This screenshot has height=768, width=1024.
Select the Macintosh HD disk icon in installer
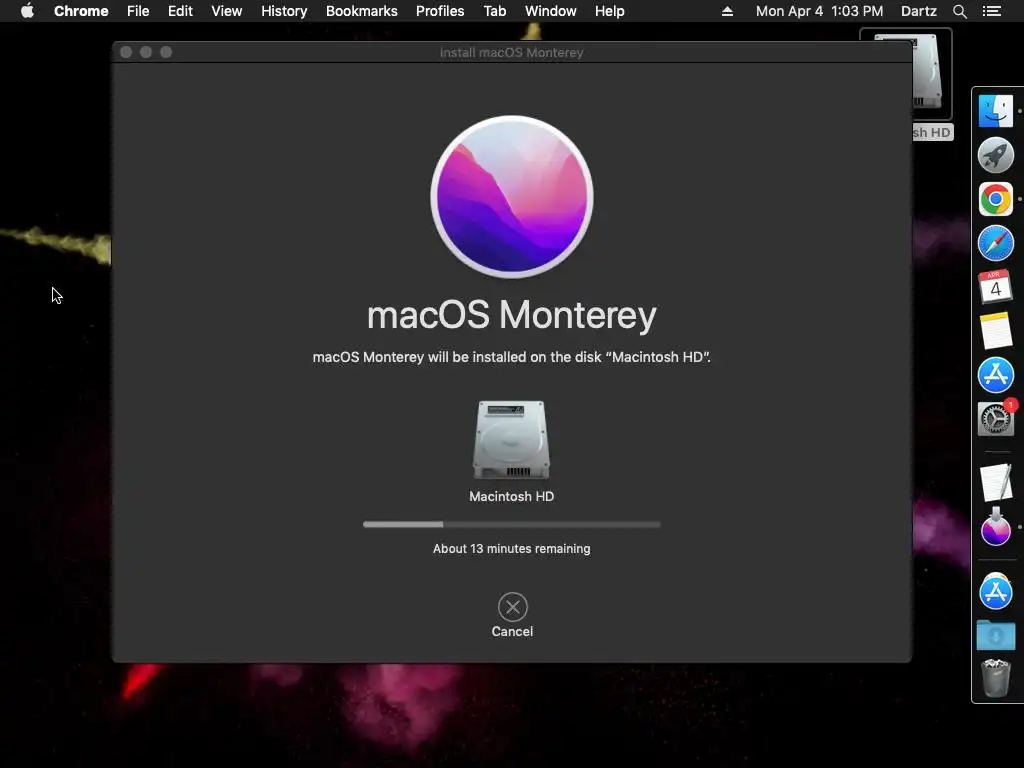tap(511, 440)
